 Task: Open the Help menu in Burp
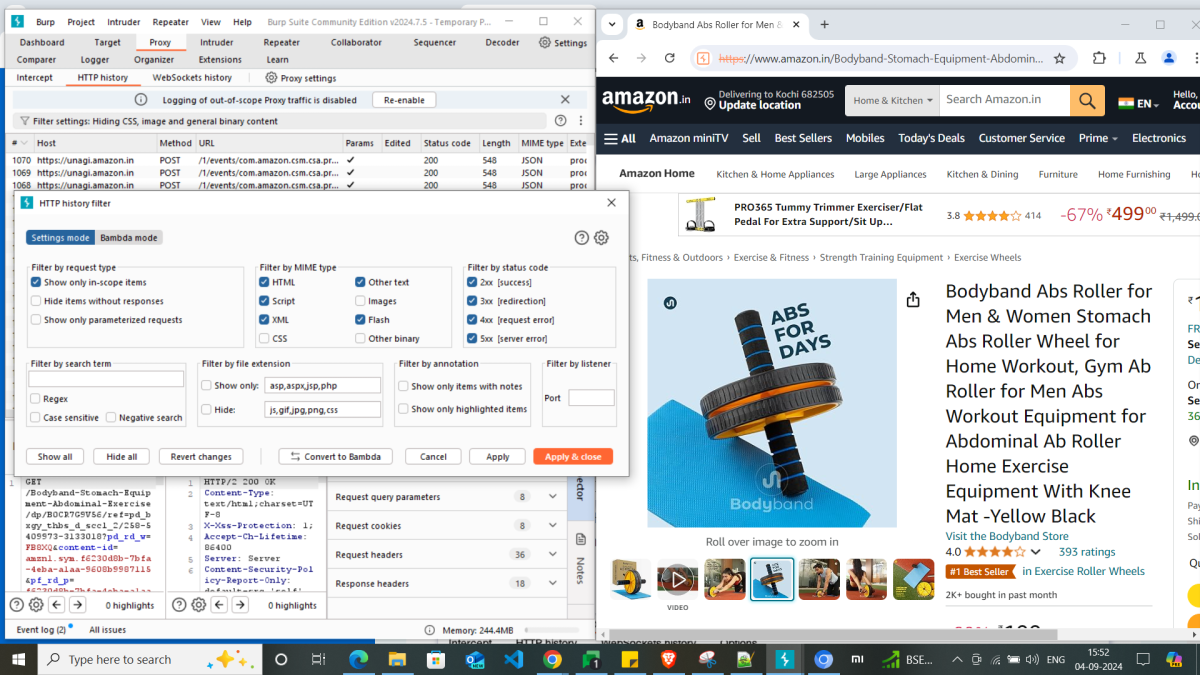pyautogui.click(x=242, y=22)
